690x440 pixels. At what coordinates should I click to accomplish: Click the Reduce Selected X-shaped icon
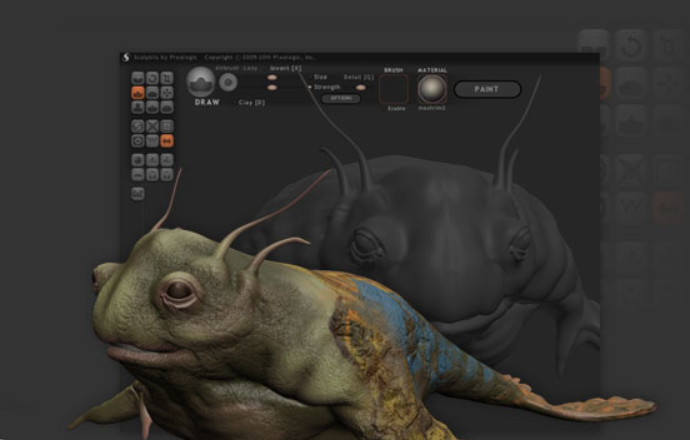(x=152, y=126)
